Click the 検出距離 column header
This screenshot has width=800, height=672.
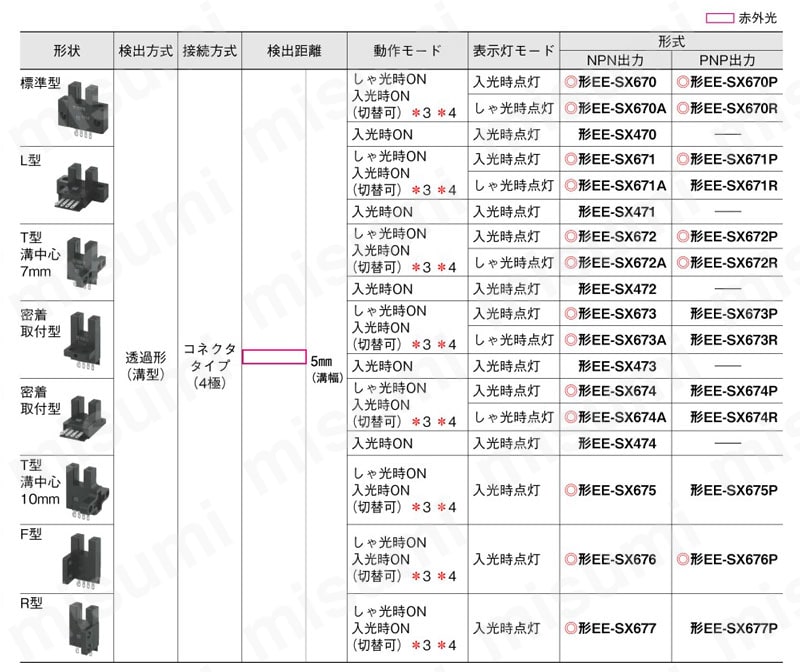tap(294, 51)
